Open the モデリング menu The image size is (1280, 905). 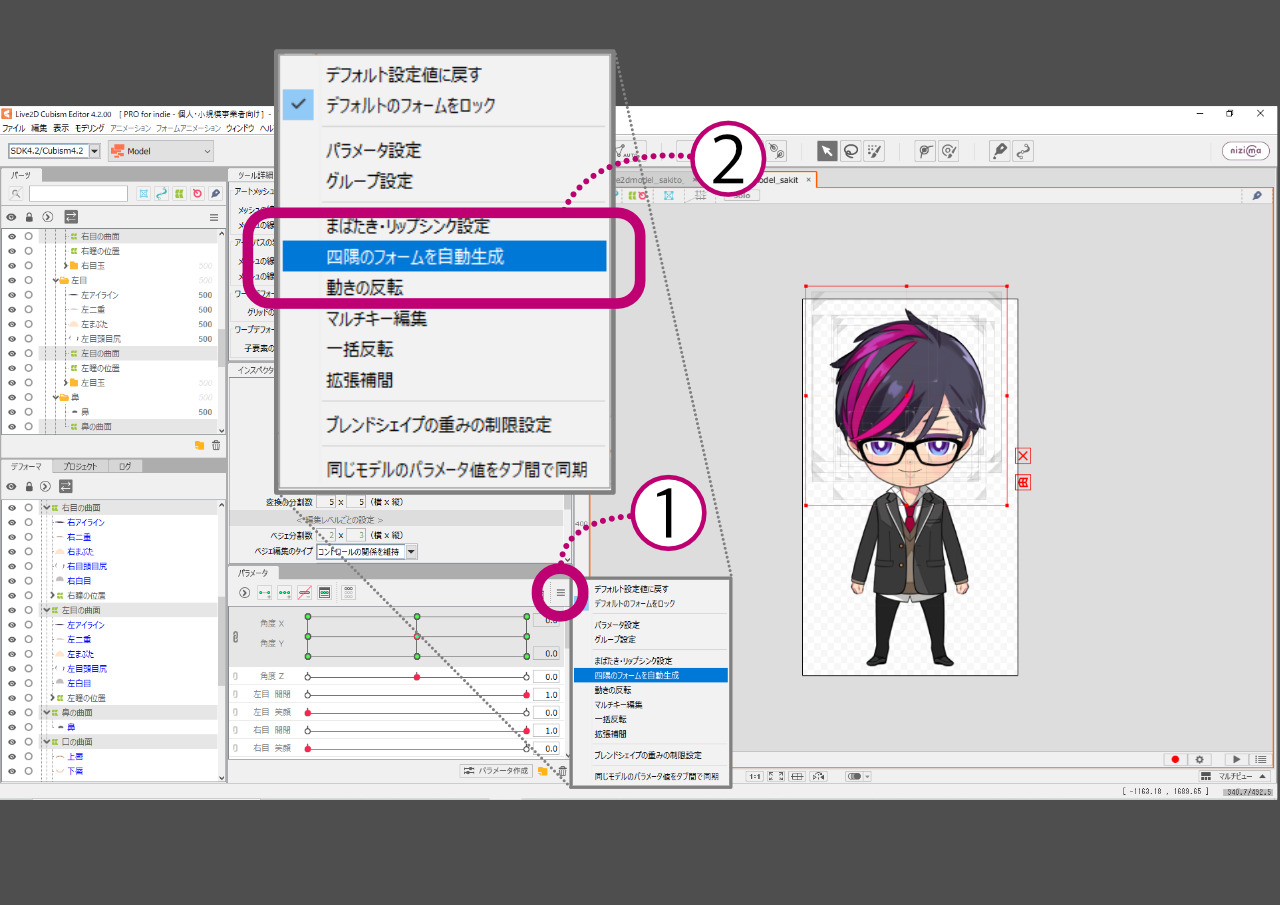point(90,129)
